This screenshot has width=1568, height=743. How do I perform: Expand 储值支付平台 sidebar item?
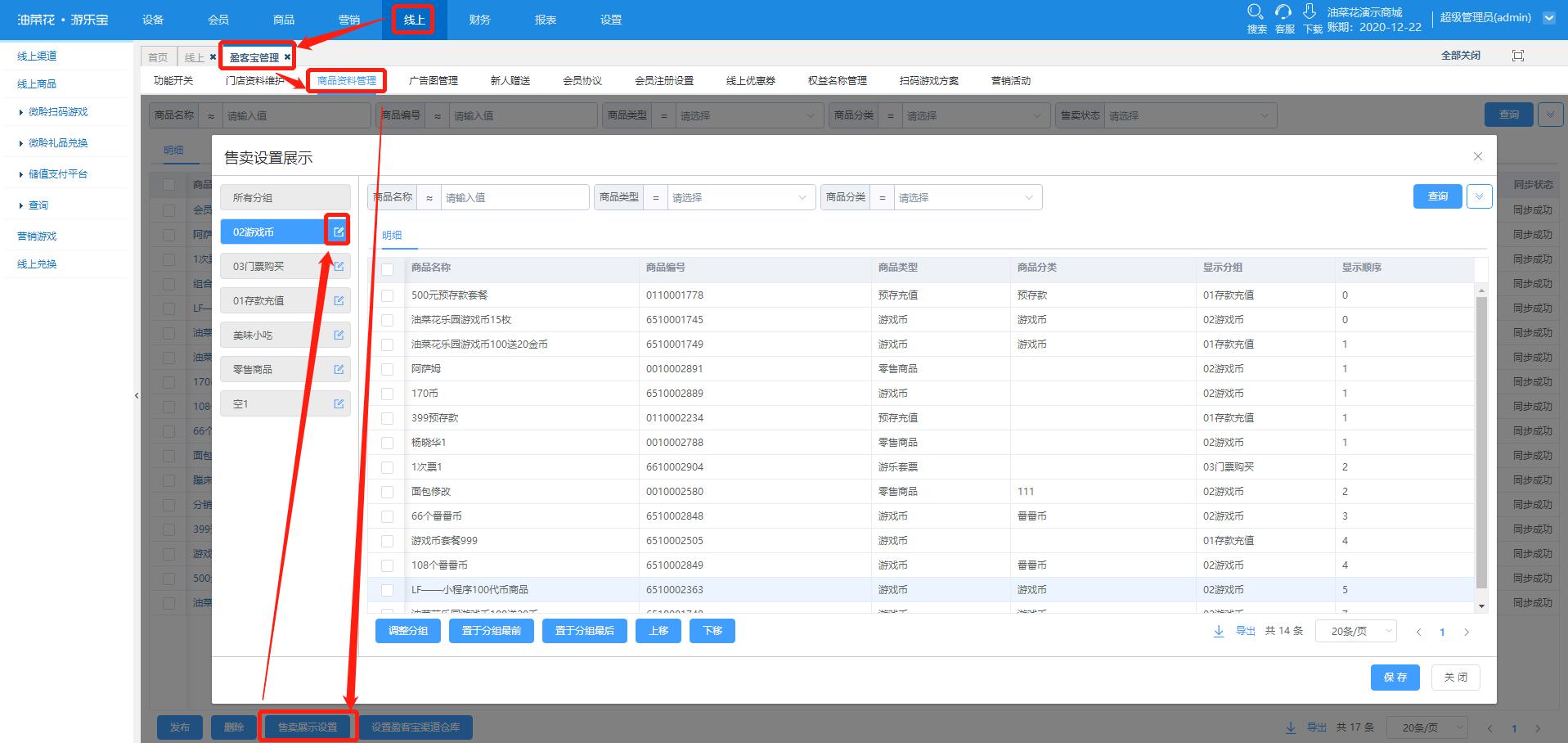click(58, 174)
